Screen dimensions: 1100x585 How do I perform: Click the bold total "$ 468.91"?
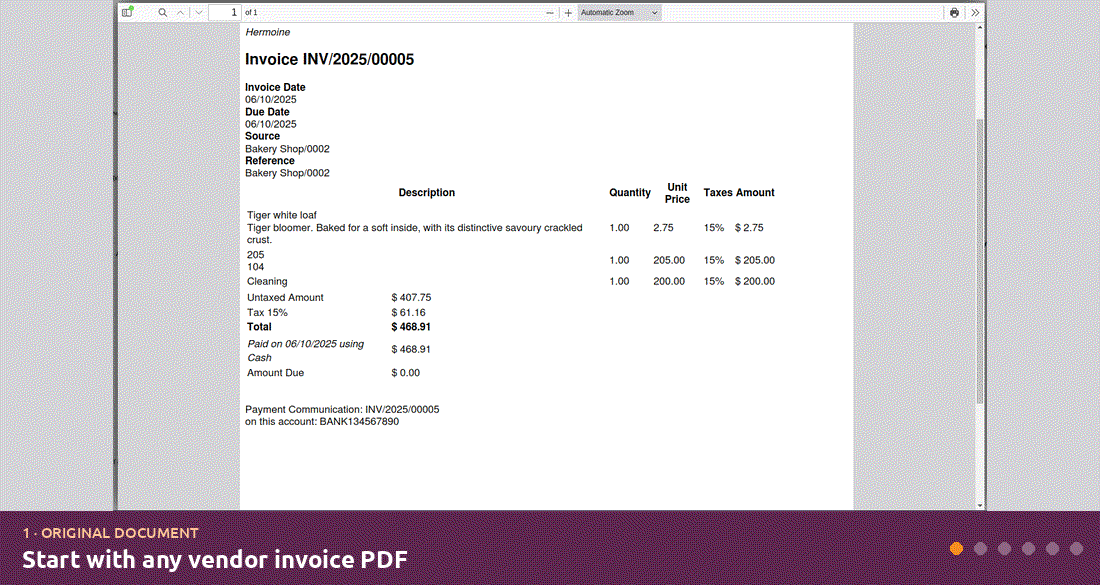(x=411, y=327)
